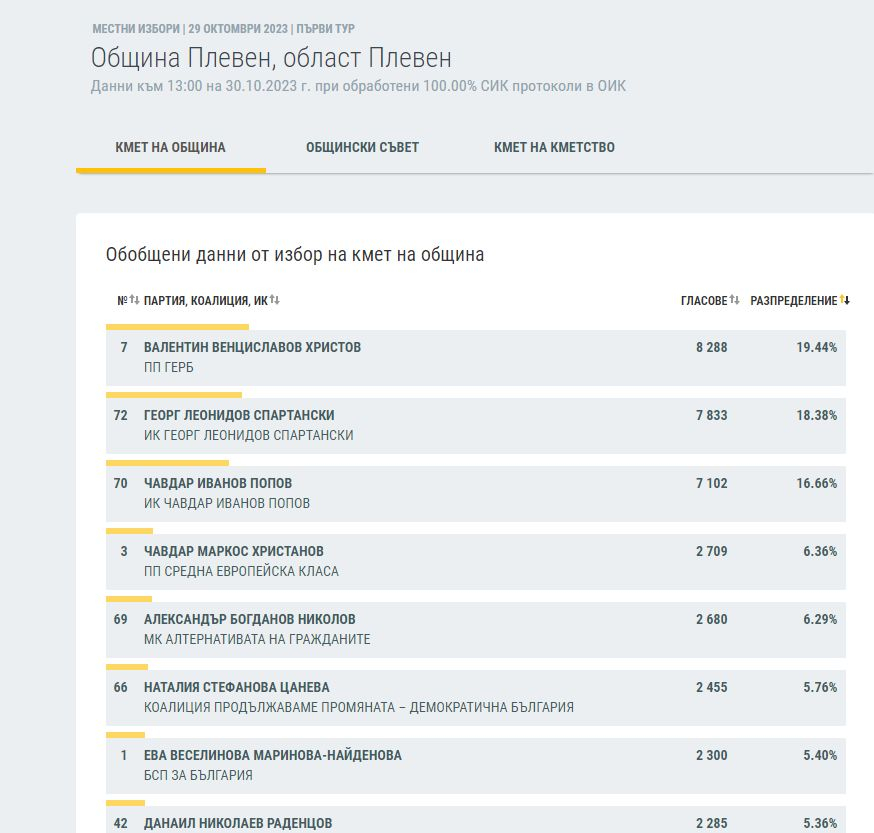Click the 5.36% share value
Viewport: 874px width, 833px height.
820,824
